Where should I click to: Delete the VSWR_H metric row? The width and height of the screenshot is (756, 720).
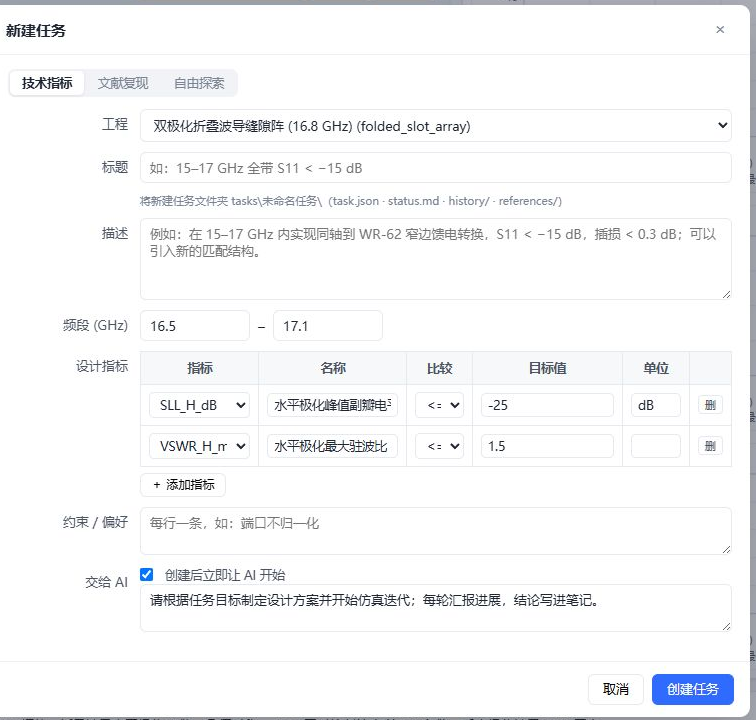(x=710, y=446)
